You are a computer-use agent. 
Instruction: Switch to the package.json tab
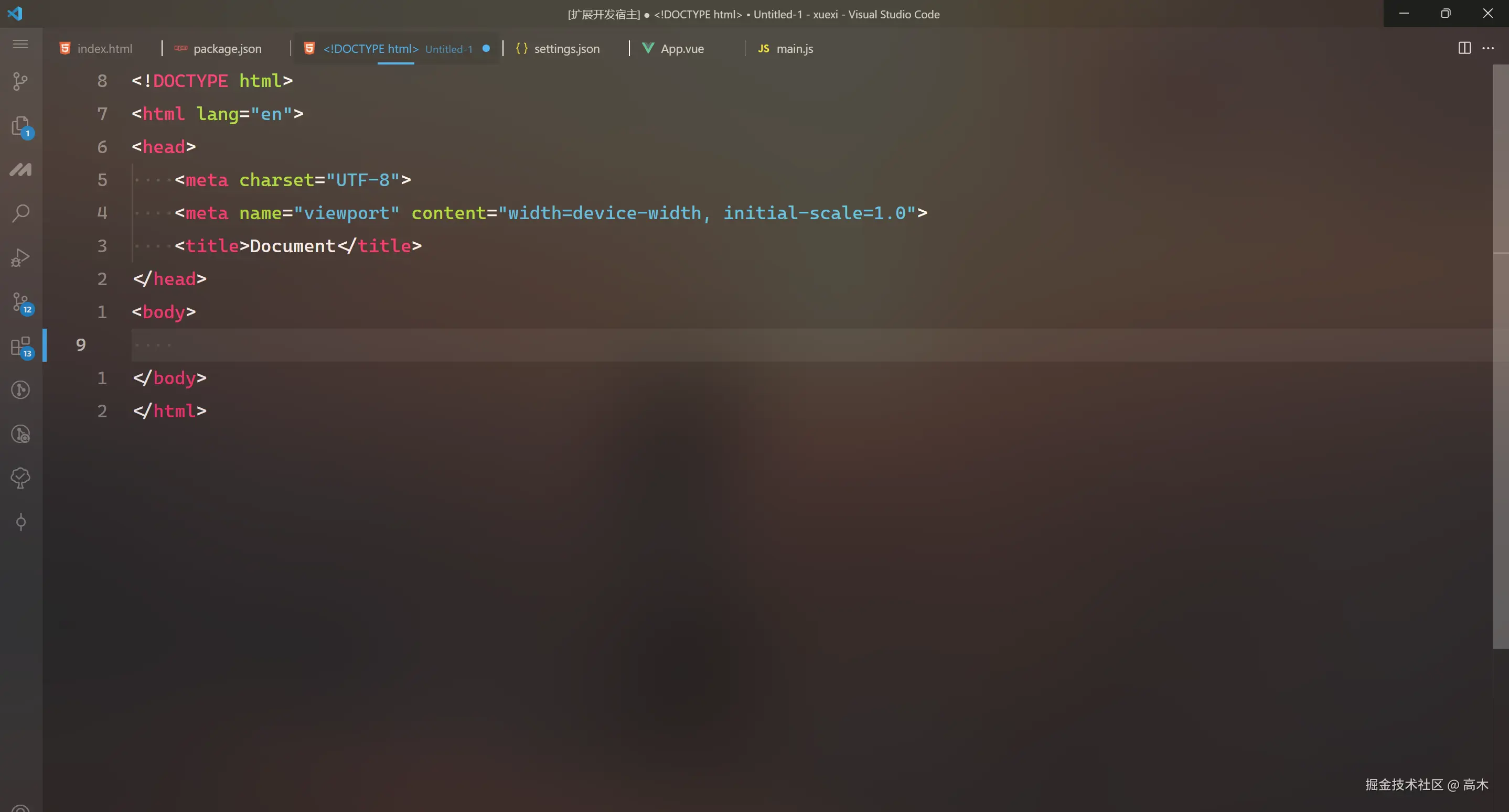click(227, 49)
